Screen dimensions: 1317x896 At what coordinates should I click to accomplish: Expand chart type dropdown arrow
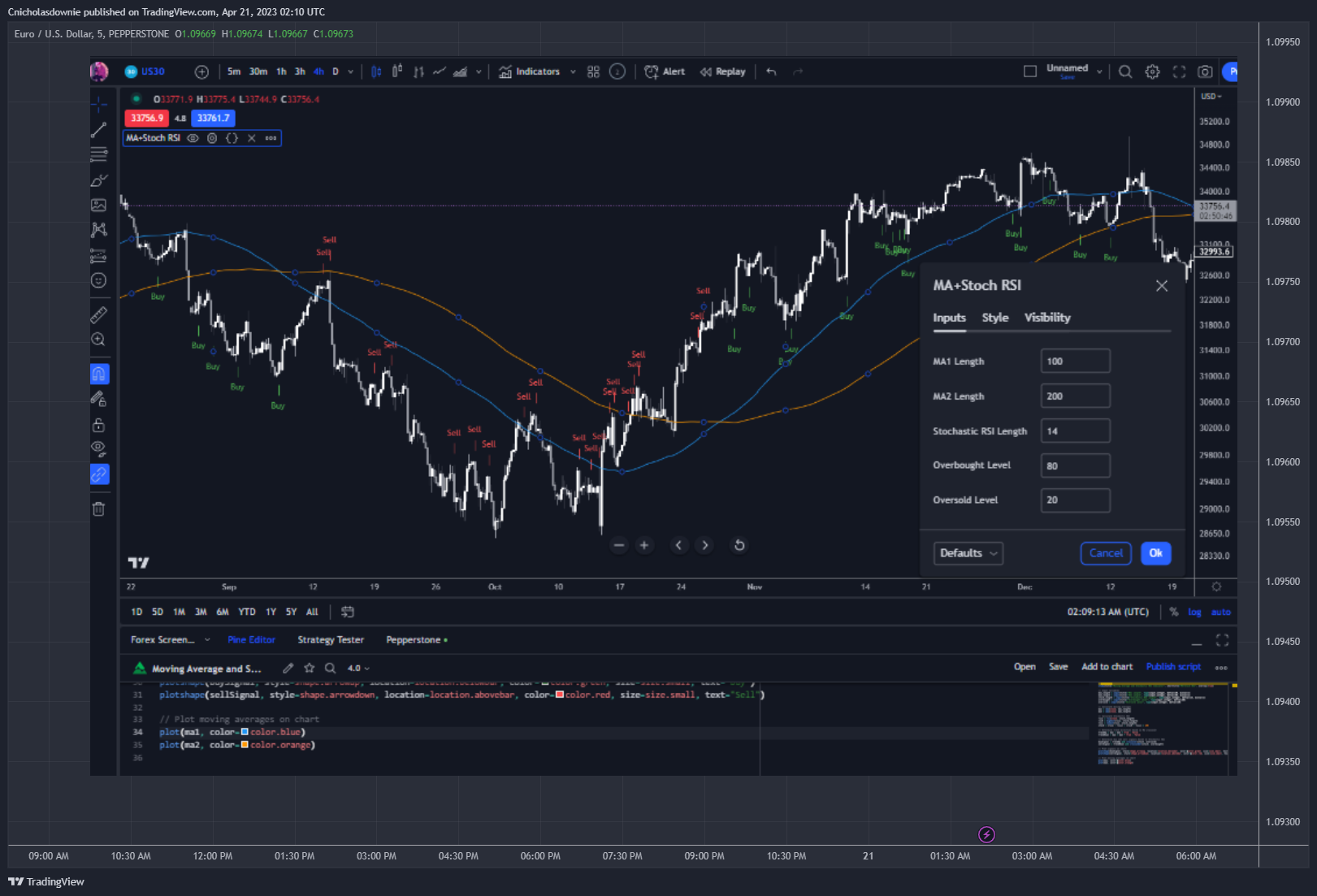coord(479,71)
